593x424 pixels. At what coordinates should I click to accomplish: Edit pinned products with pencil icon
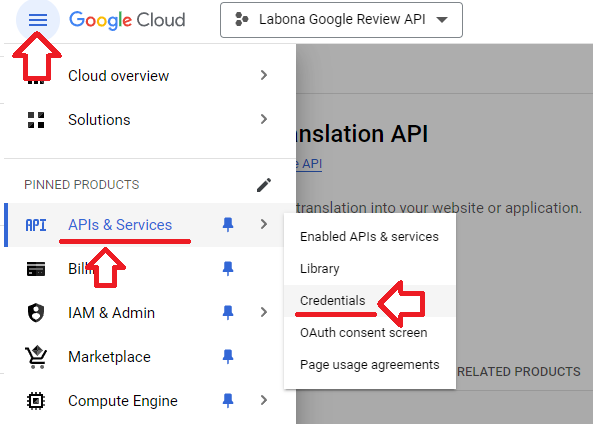tap(264, 185)
